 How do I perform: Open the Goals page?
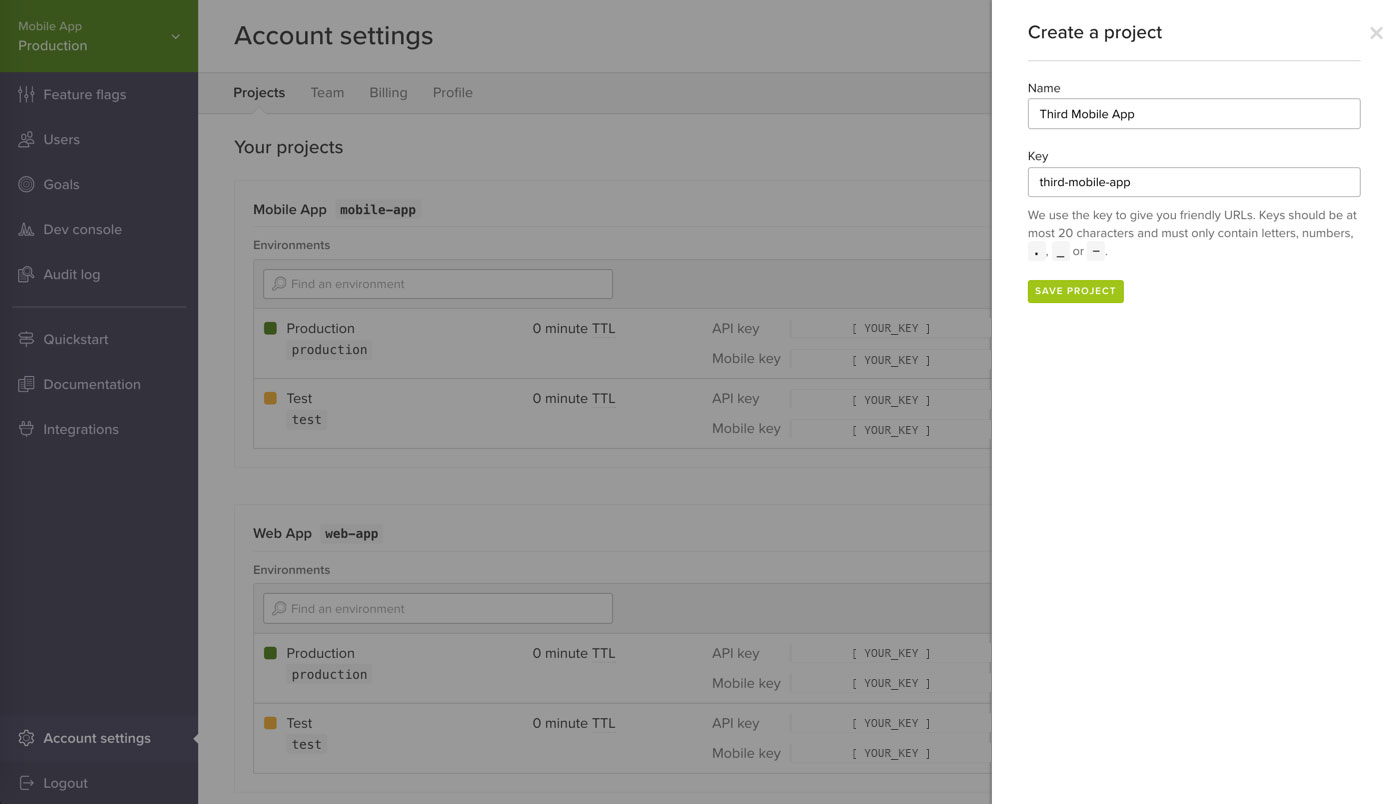point(60,184)
